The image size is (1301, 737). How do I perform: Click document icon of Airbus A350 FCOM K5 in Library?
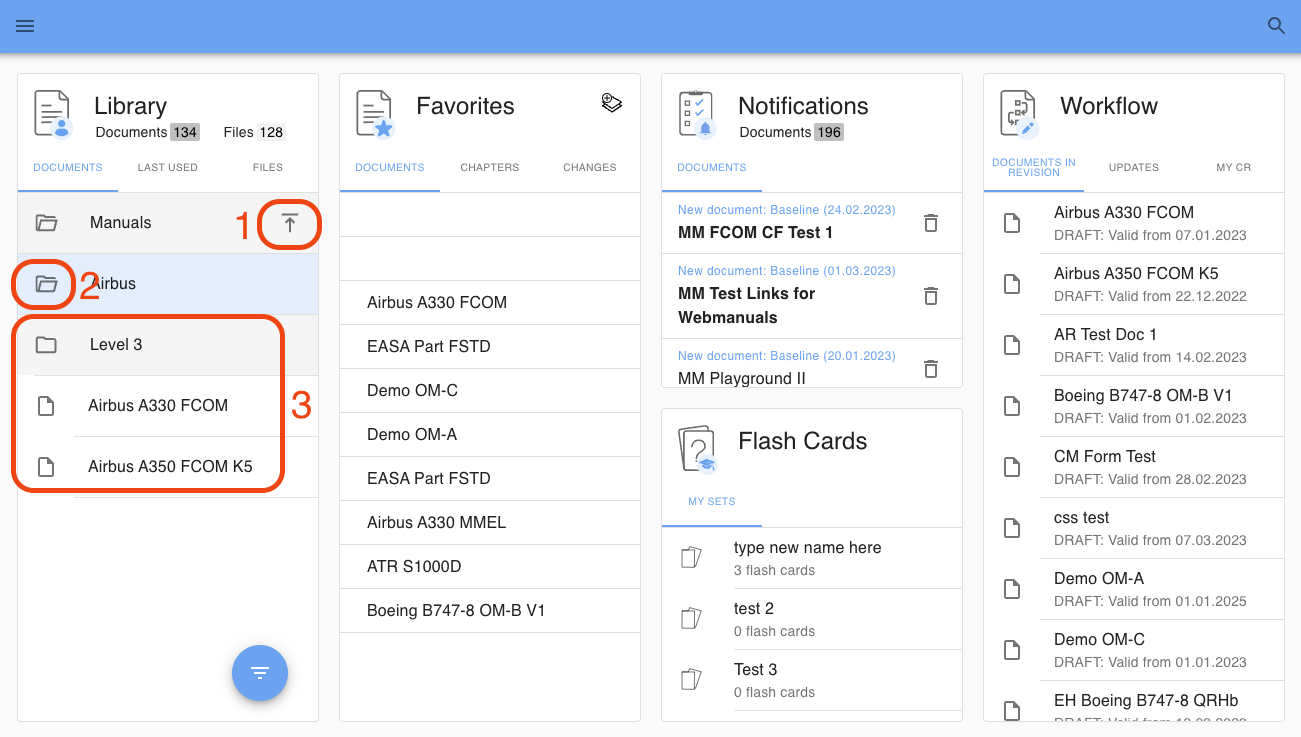(x=45, y=467)
